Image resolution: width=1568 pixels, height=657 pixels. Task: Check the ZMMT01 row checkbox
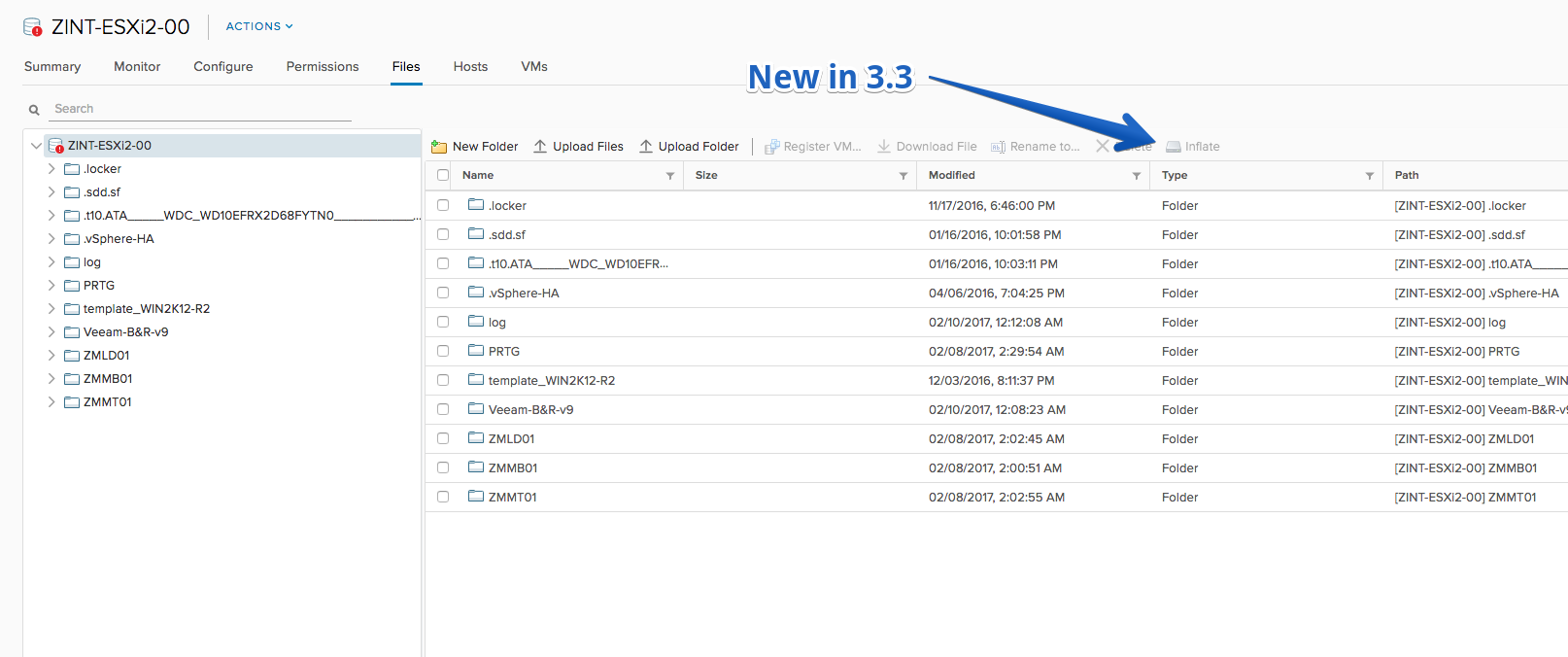point(443,497)
